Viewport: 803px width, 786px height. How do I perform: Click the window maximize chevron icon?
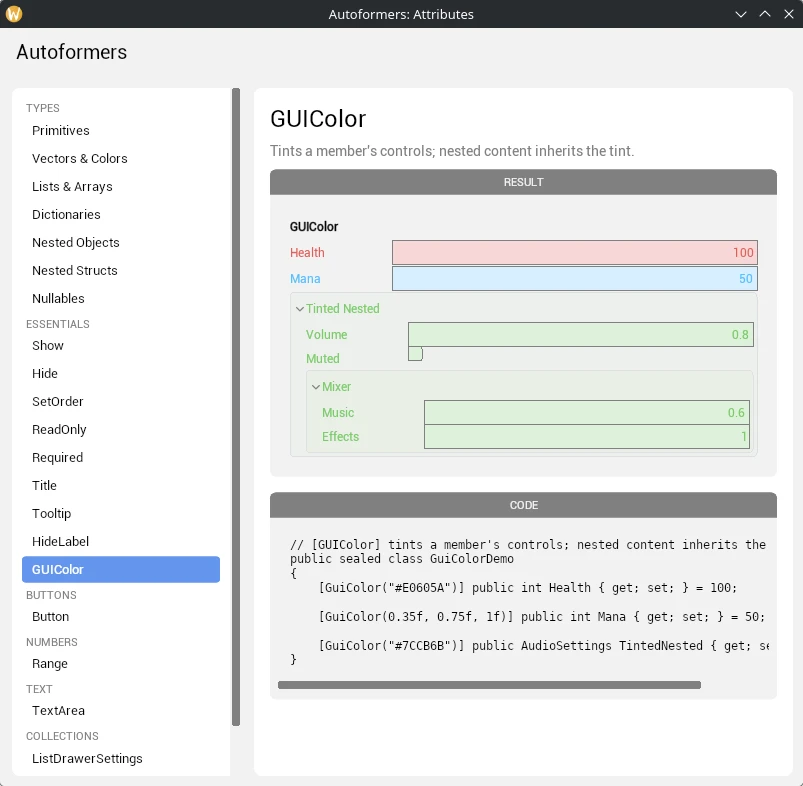click(x=765, y=14)
